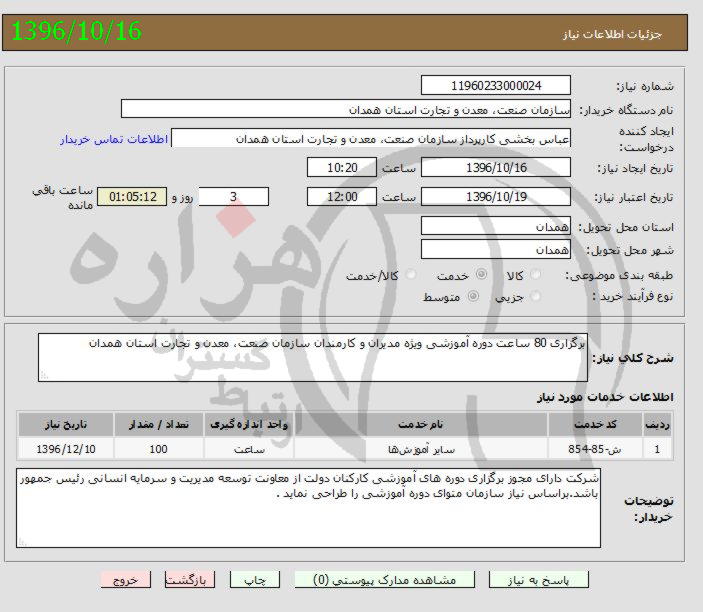Screen dimensions: 703x612
Task: Click need date cell 1396/12/10
Action: coord(65,449)
